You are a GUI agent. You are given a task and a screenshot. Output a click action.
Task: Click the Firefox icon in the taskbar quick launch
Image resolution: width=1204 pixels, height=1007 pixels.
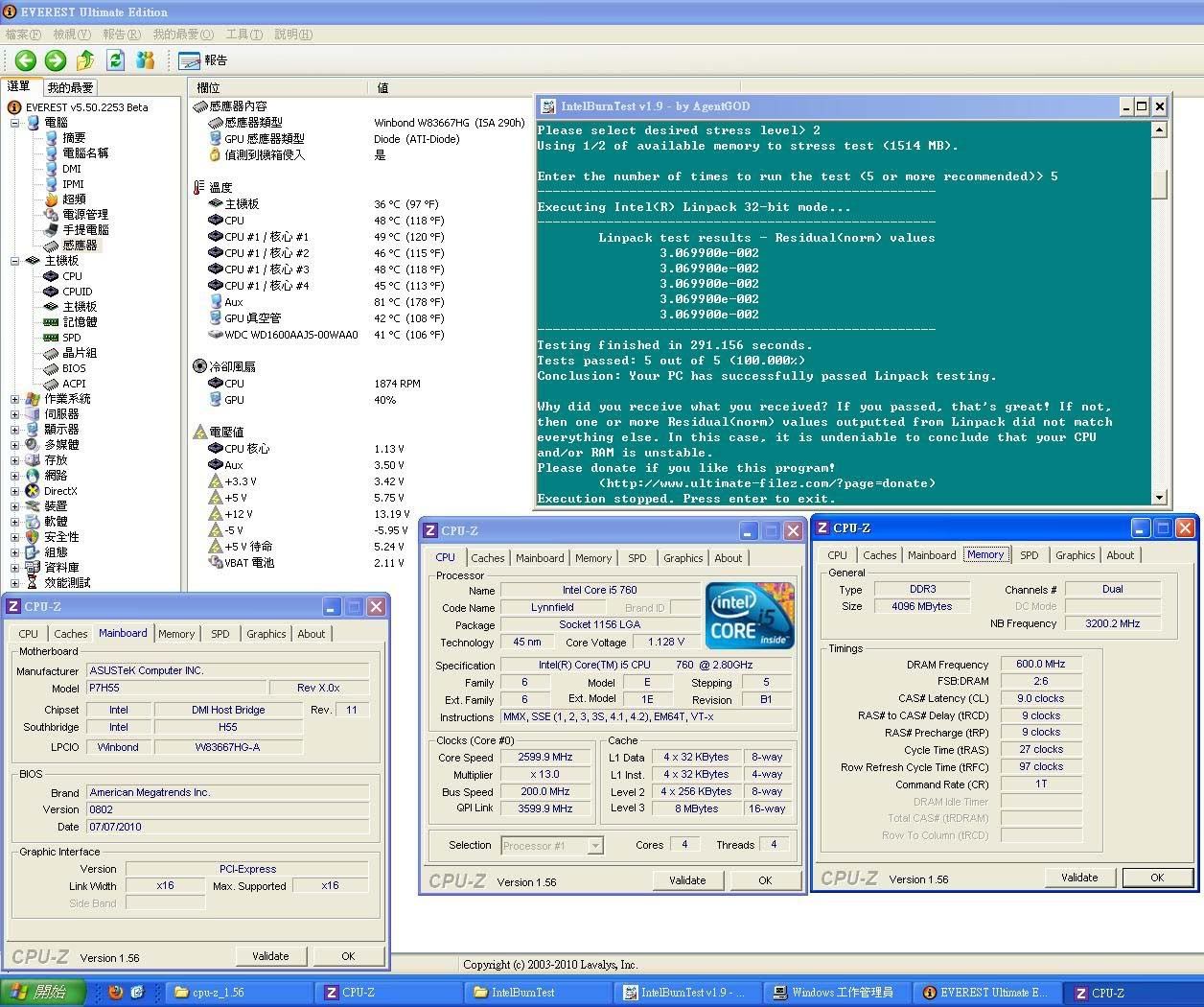(x=116, y=993)
